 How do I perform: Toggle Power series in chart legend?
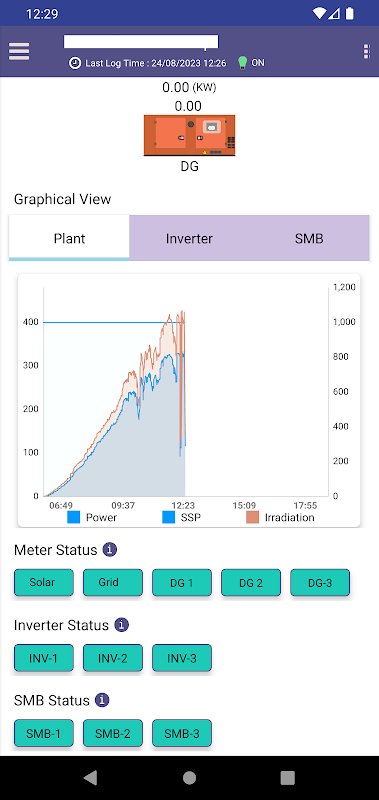pos(92,517)
